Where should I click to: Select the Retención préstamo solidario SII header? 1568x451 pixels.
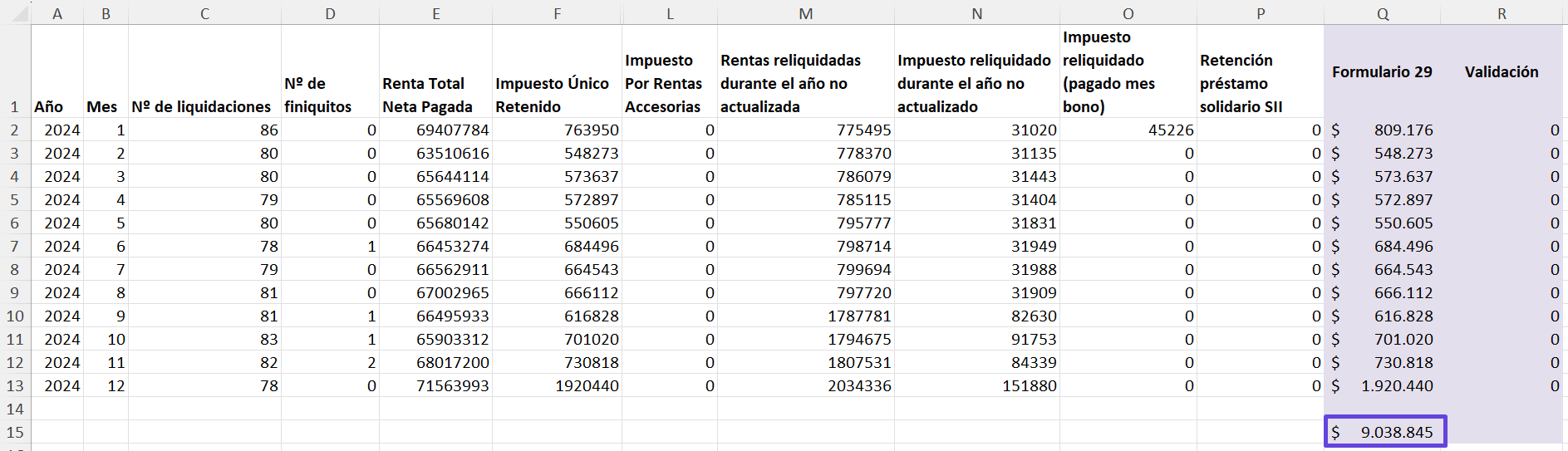1260,83
